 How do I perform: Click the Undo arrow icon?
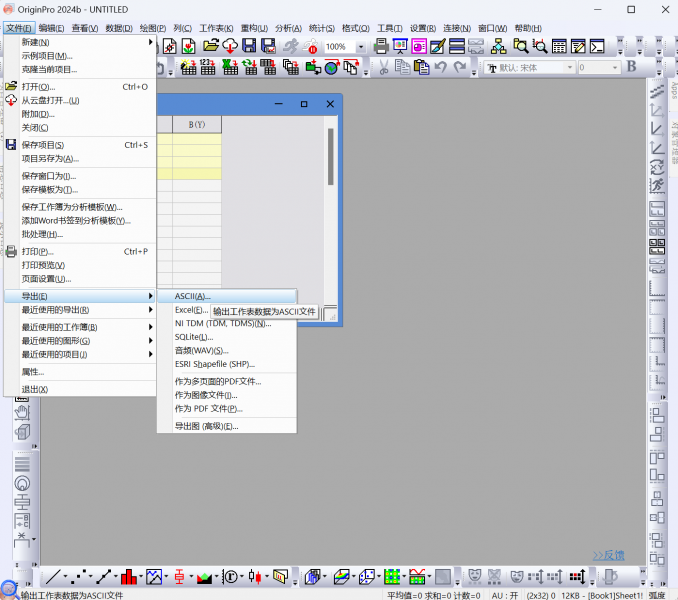click(441, 67)
